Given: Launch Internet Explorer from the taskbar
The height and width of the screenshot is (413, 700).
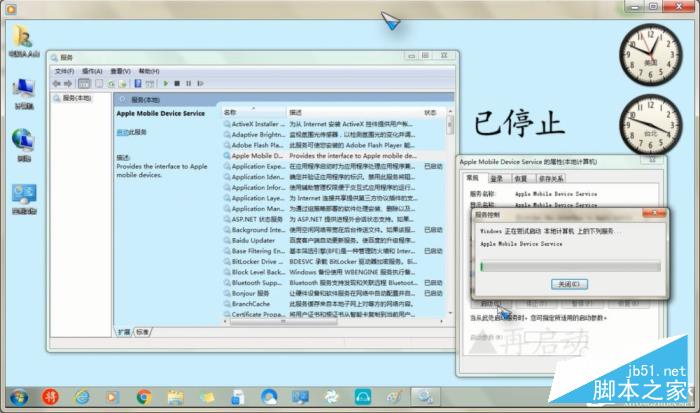Looking at the screenshot, I should pos(82,397).
